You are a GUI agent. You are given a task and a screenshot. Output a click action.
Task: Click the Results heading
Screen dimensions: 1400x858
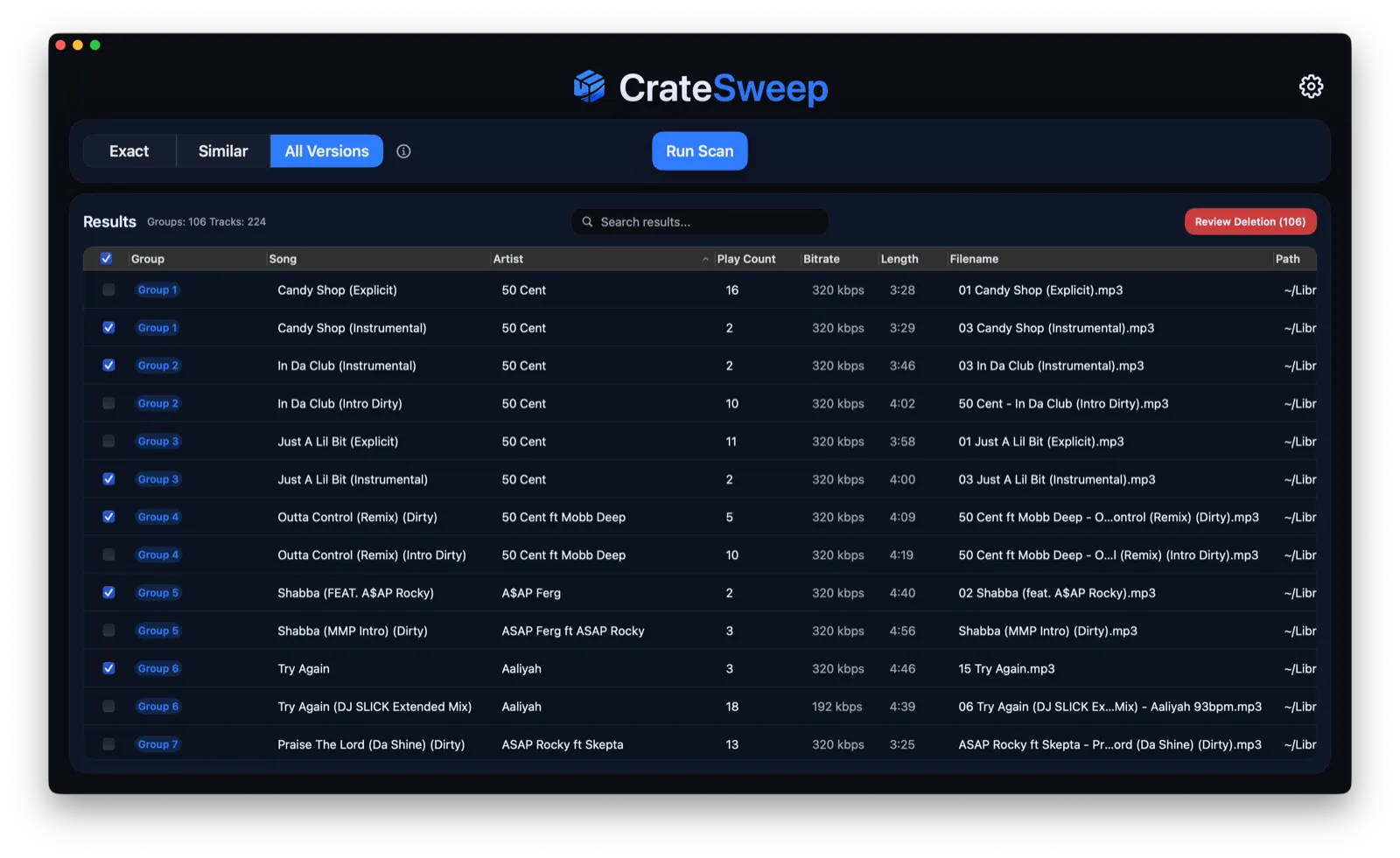pyautogui.click(x=109, y=222)
